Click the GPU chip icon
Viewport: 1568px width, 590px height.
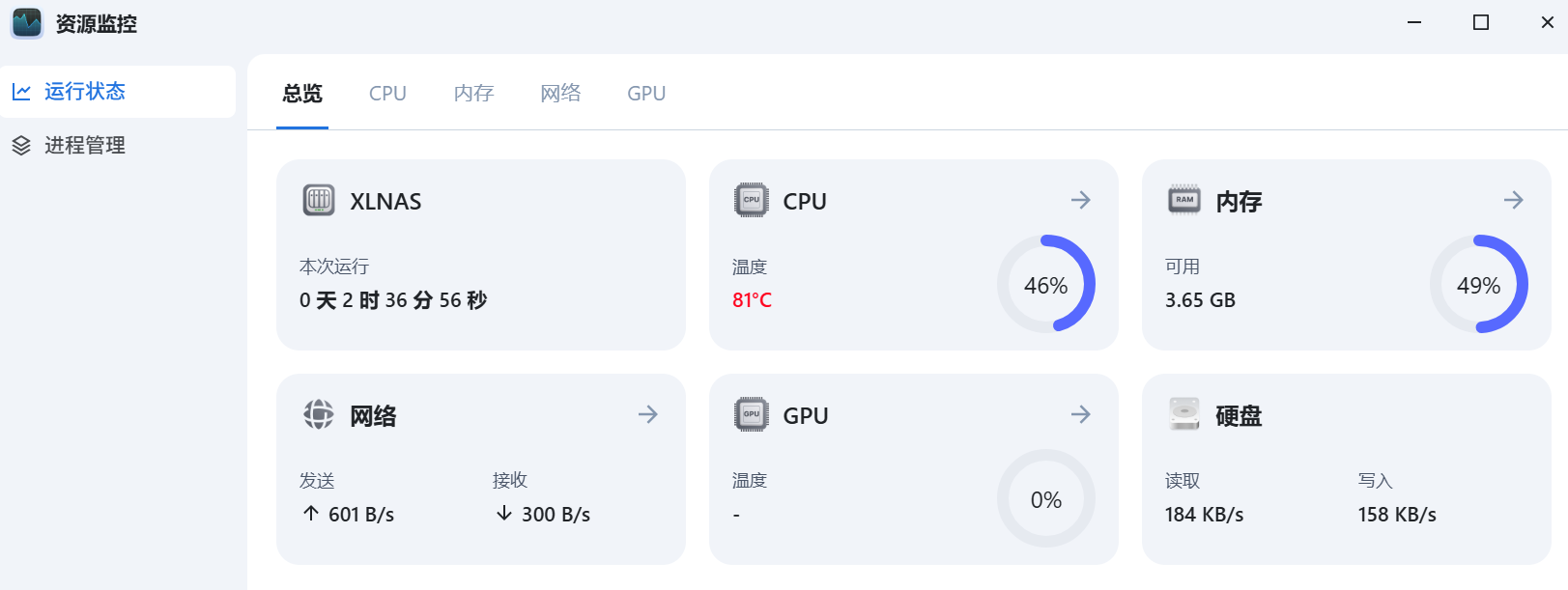(x=752, y=414)
